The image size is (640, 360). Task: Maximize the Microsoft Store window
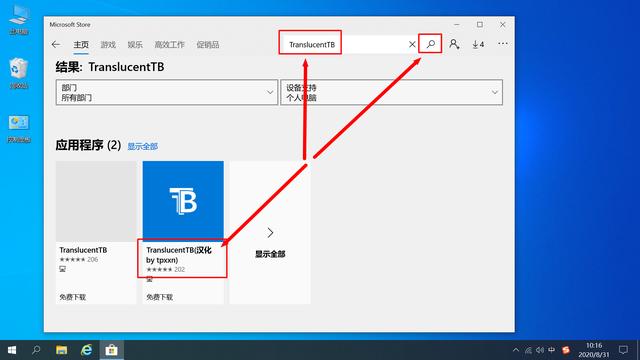click(x=480, y=24)
